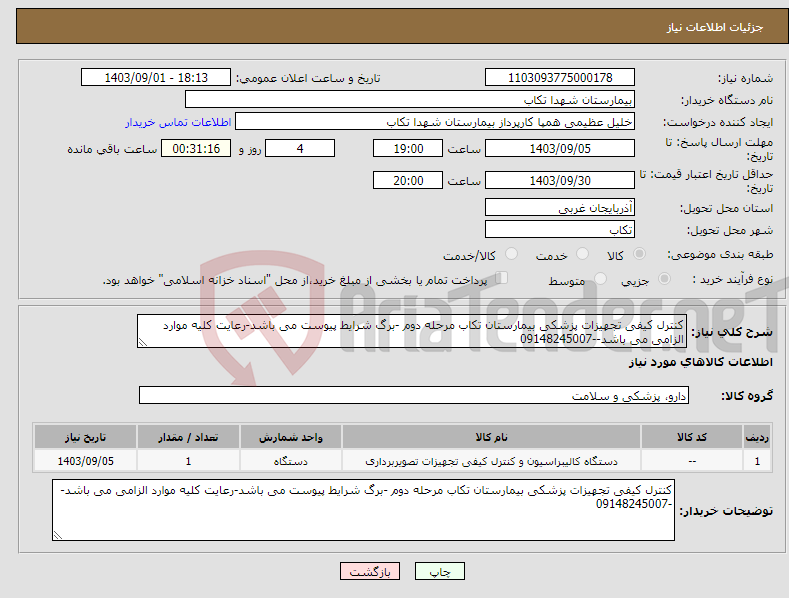Screen dimensions: 789x598
Task: Click the شماره نیاز field 1103093775000178
Action: tap(560, 78)
